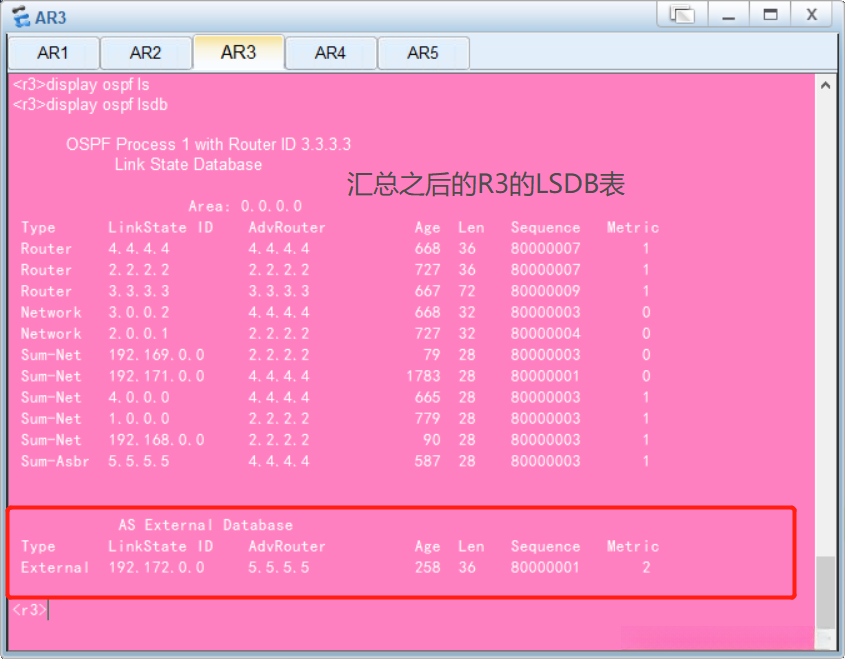Click LinkState ID 4.4.4.4 in Router row

pos(139,248)
